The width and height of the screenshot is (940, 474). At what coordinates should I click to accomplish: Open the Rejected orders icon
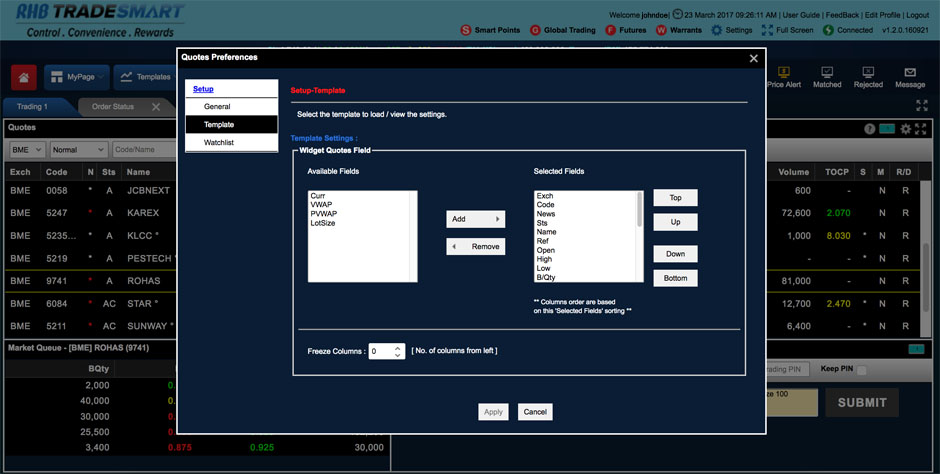coord(868,73)
